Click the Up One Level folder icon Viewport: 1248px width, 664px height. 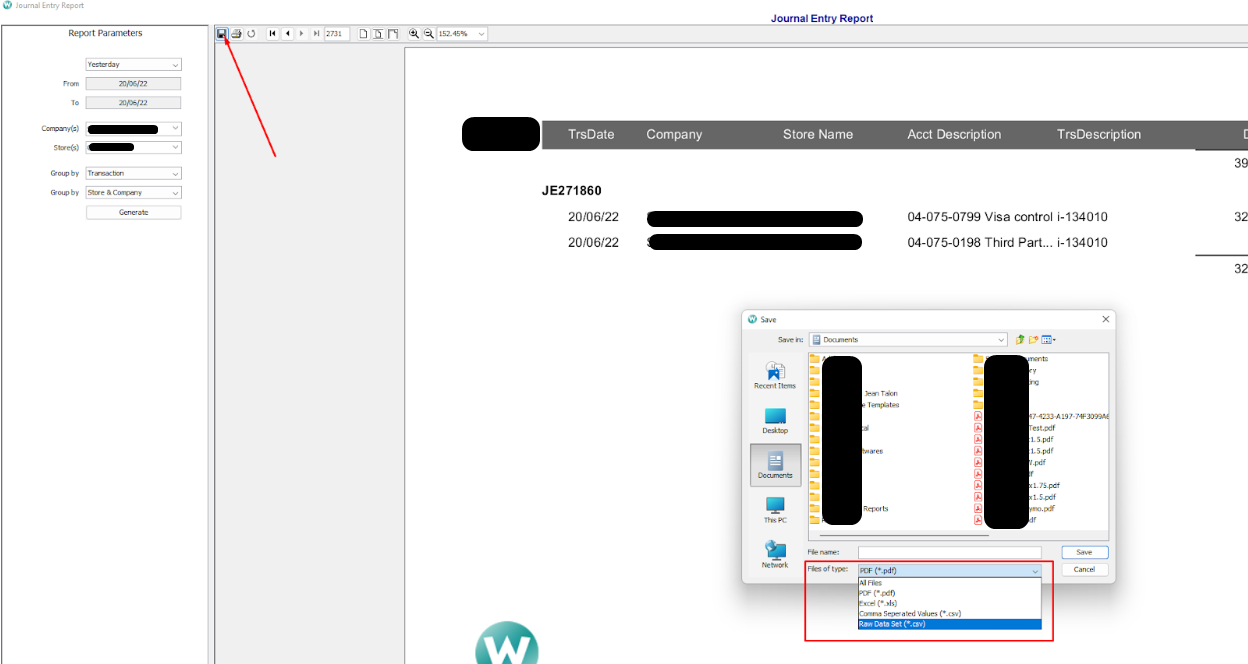click(1020, 339)
